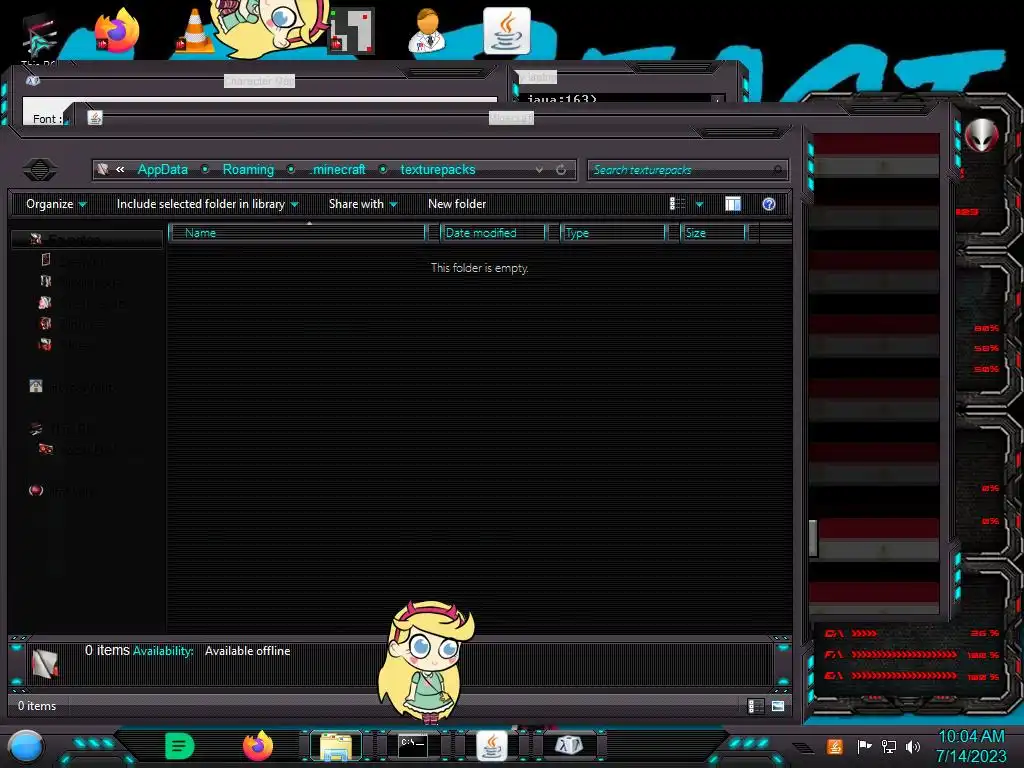This screenshot has height=768, width=1024.
Task: Click the texturepacks breadcrumb
Action: [438, 169]
